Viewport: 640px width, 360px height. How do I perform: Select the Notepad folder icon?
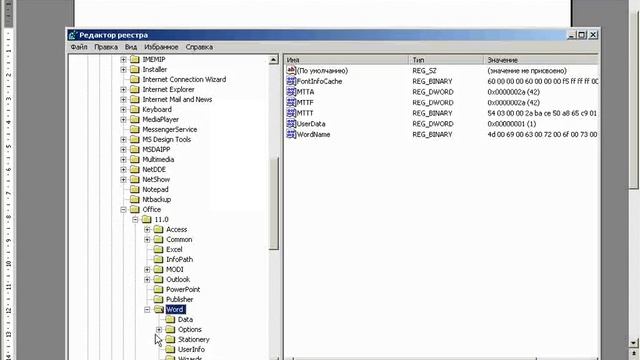(x=135, y=189)
